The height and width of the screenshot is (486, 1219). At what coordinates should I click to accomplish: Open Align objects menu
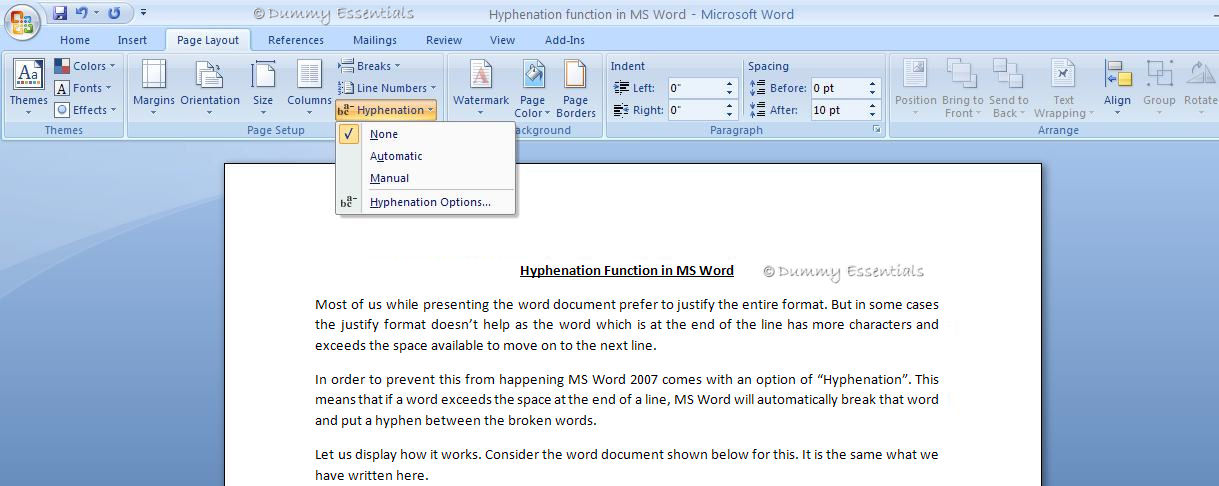(x=1118, y=88)
